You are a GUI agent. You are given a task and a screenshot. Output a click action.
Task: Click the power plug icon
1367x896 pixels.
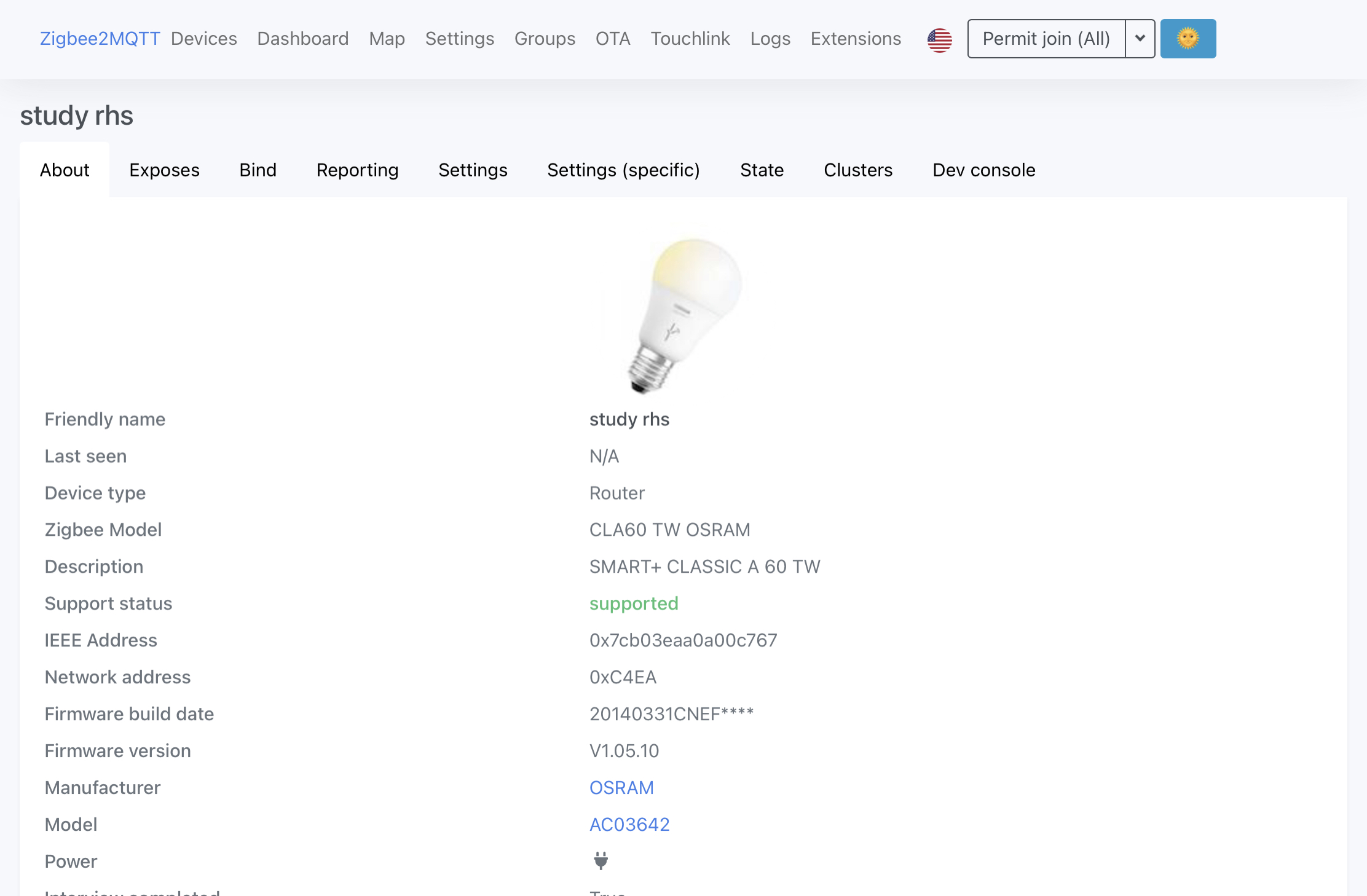coord(601,861)
